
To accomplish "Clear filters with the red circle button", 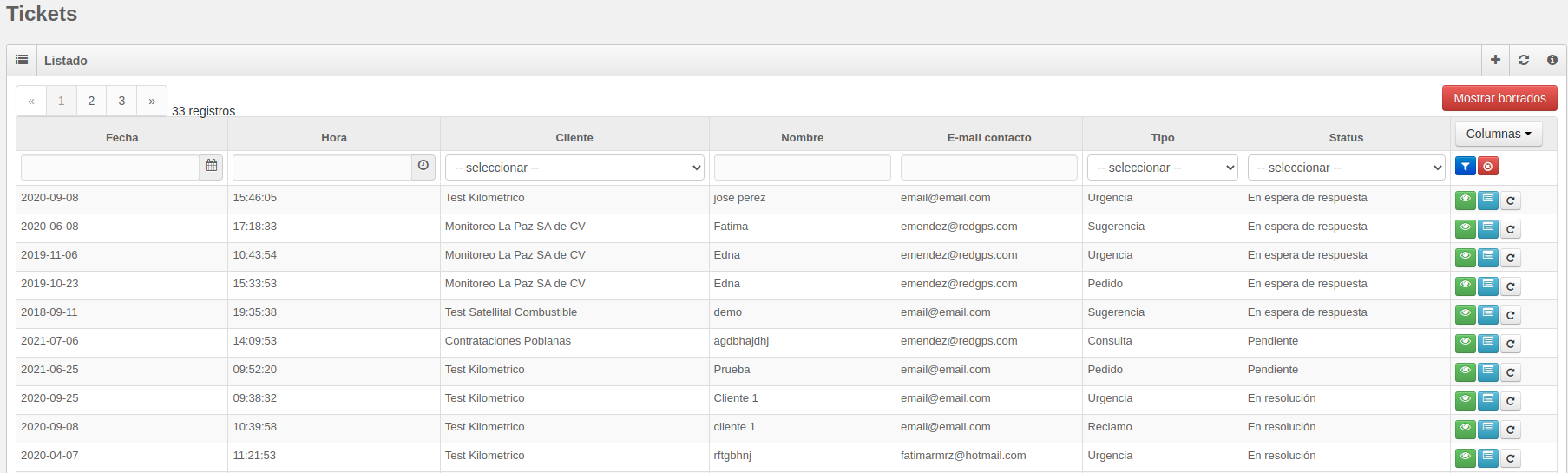I will click(1488, 166).
